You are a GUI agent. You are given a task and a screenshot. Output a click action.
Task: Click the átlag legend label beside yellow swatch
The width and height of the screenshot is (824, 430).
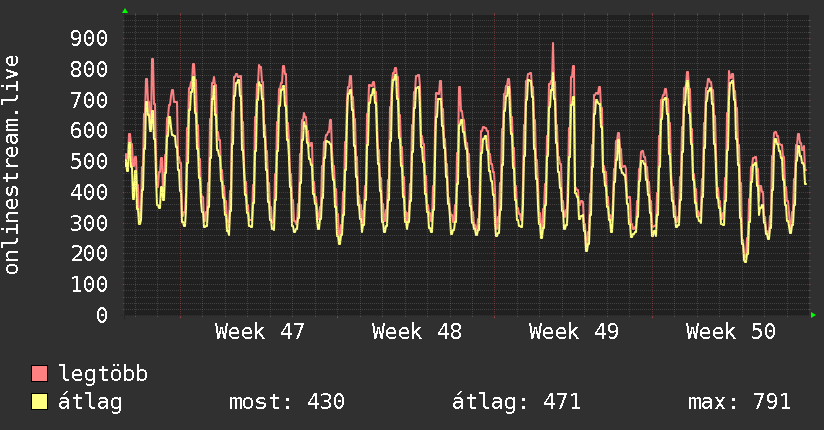[x=90, y=402]
